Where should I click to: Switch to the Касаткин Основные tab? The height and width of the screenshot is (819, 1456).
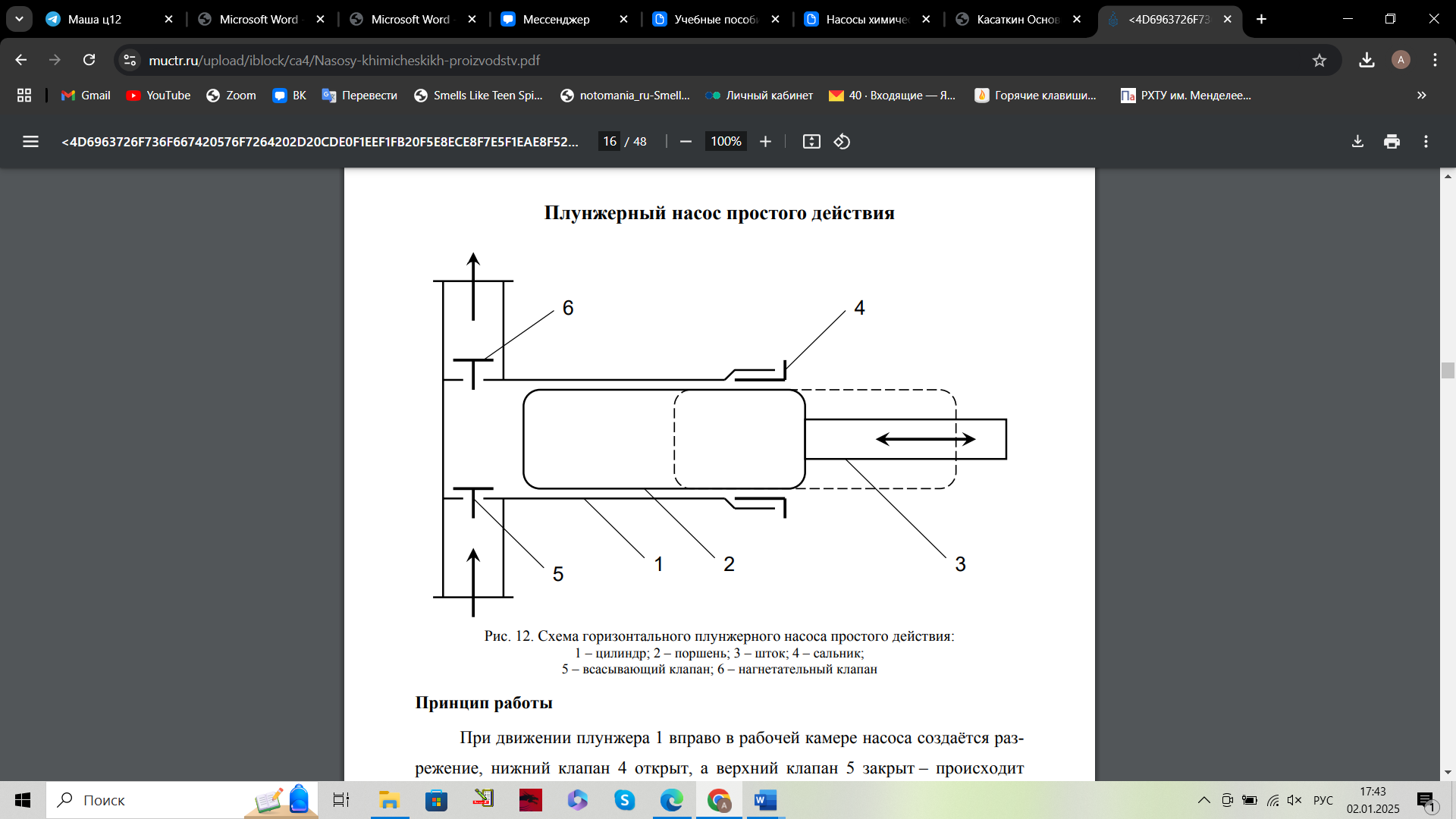coord(1018,19)
